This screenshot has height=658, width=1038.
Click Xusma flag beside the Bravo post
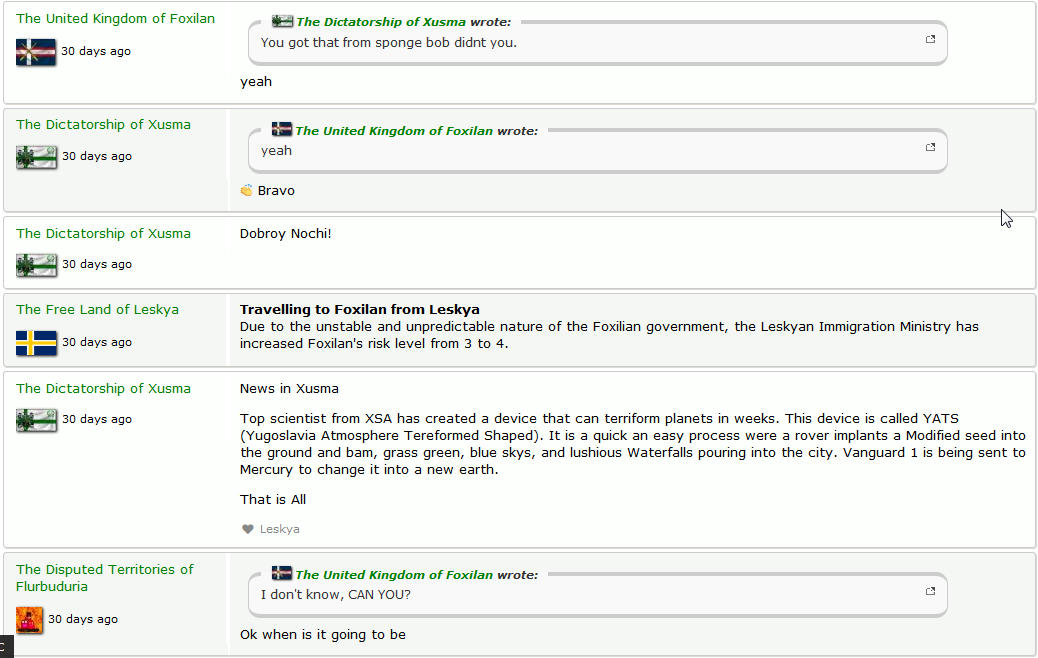[x=36, y=157]
